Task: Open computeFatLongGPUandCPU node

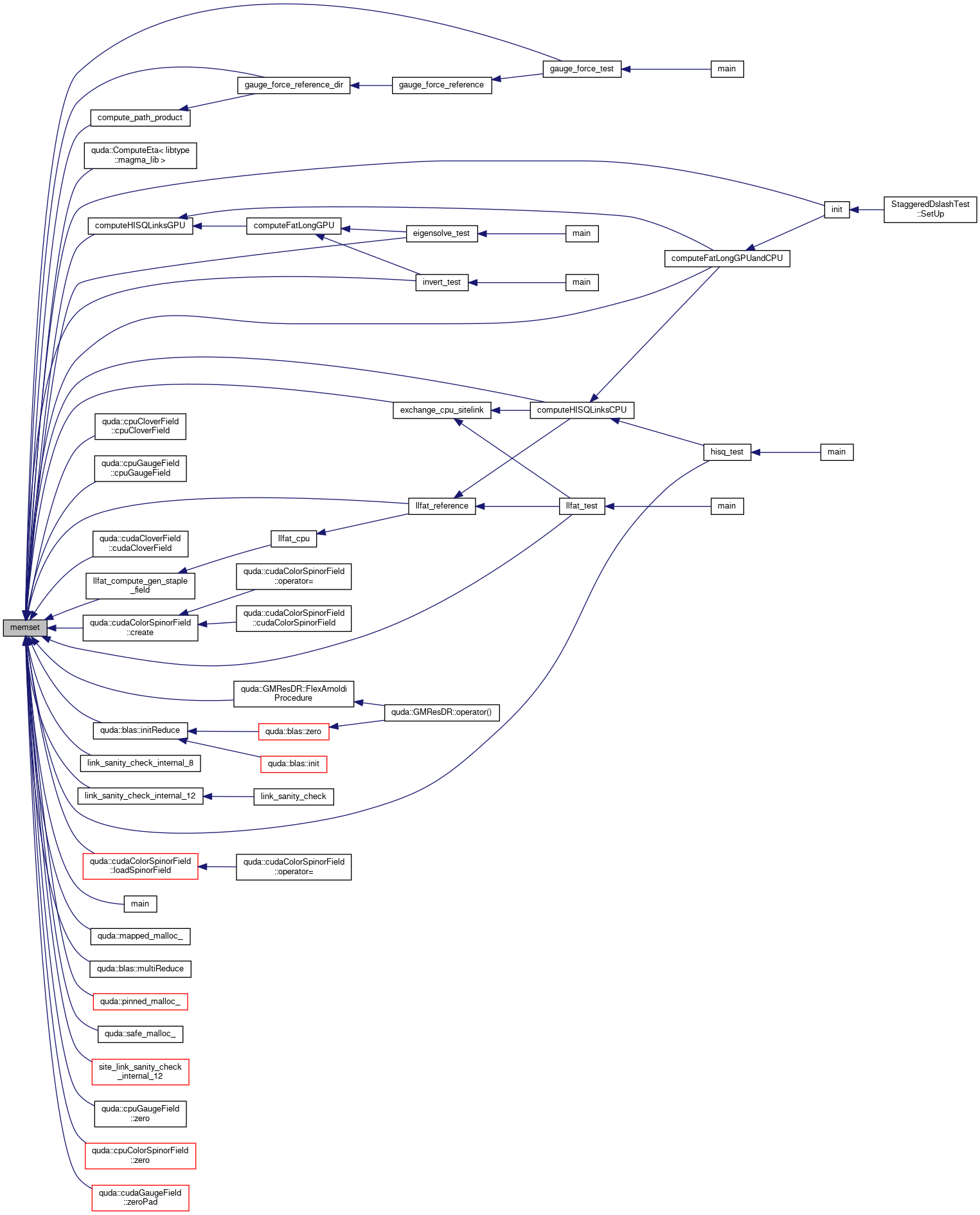Action: click(727, 258)
